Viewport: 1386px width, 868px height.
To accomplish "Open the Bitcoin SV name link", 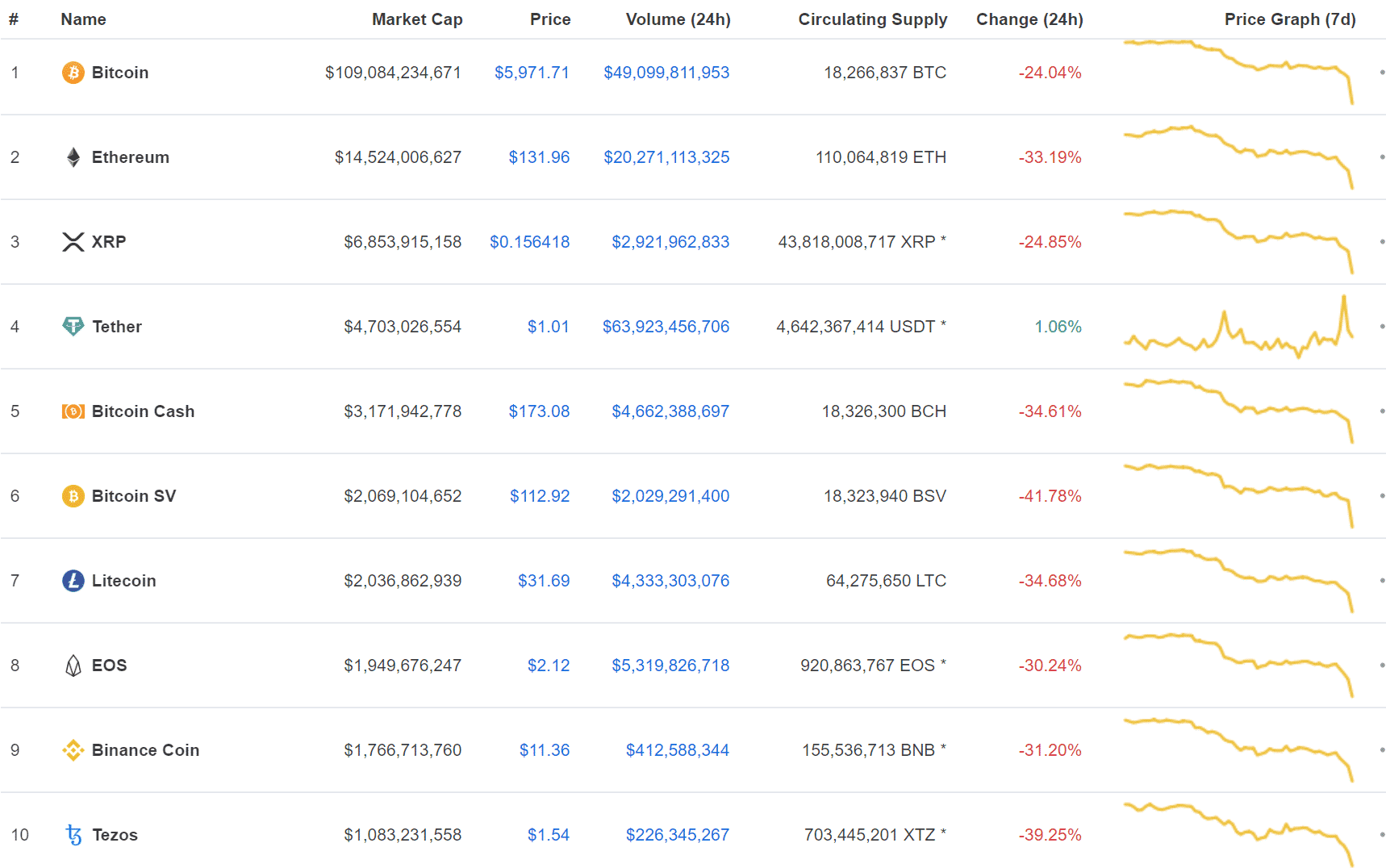I will [134, 496].
